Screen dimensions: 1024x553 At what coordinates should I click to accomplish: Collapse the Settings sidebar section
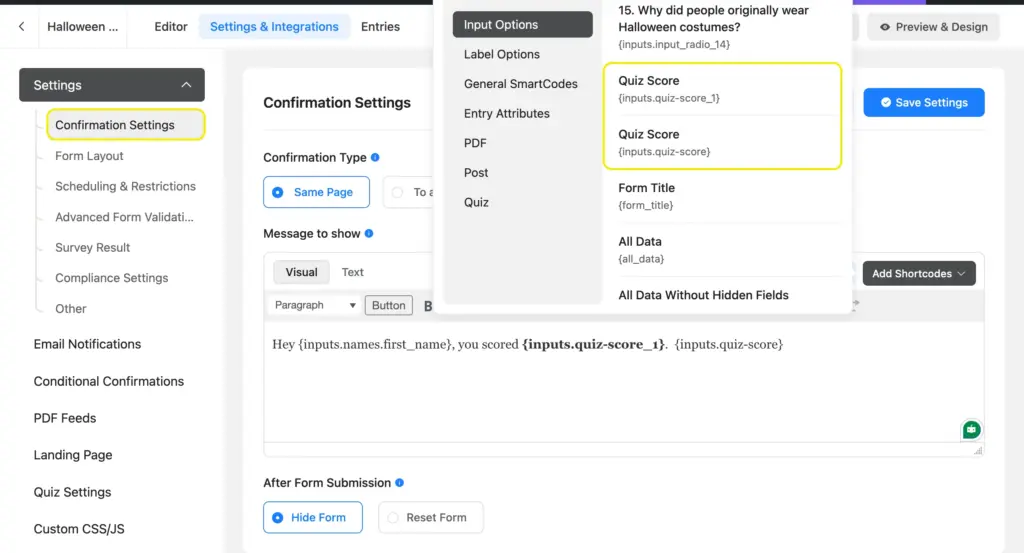coord(112,85)
